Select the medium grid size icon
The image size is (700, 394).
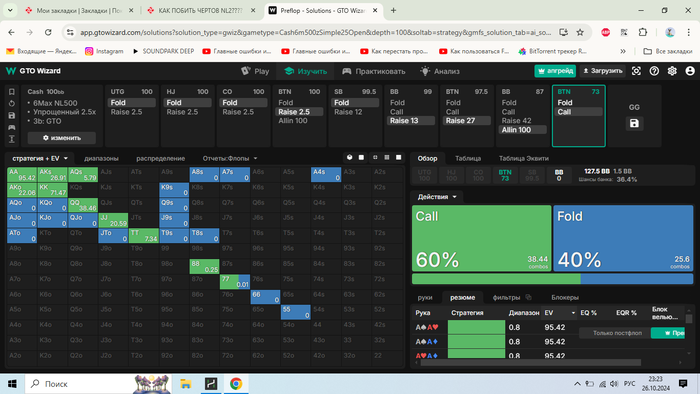[x=387, y=158]
